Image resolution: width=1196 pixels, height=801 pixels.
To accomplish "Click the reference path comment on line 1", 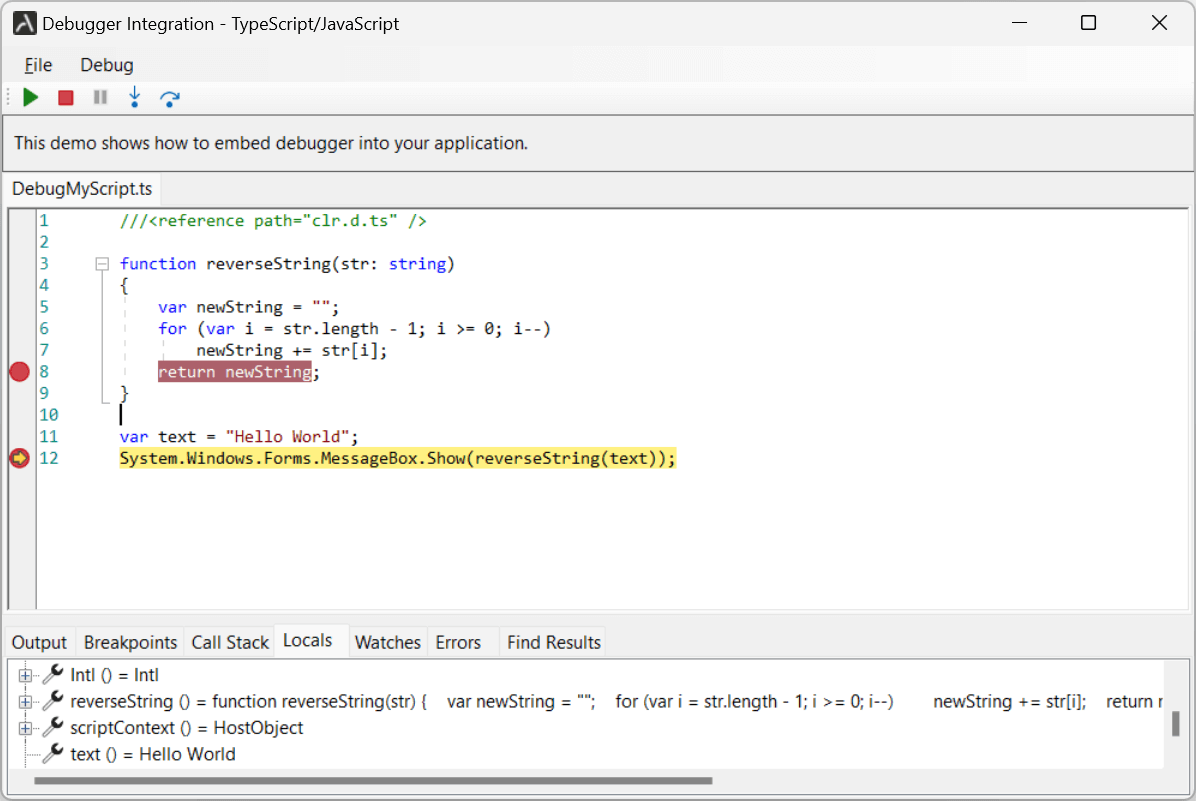I will 273,220.
